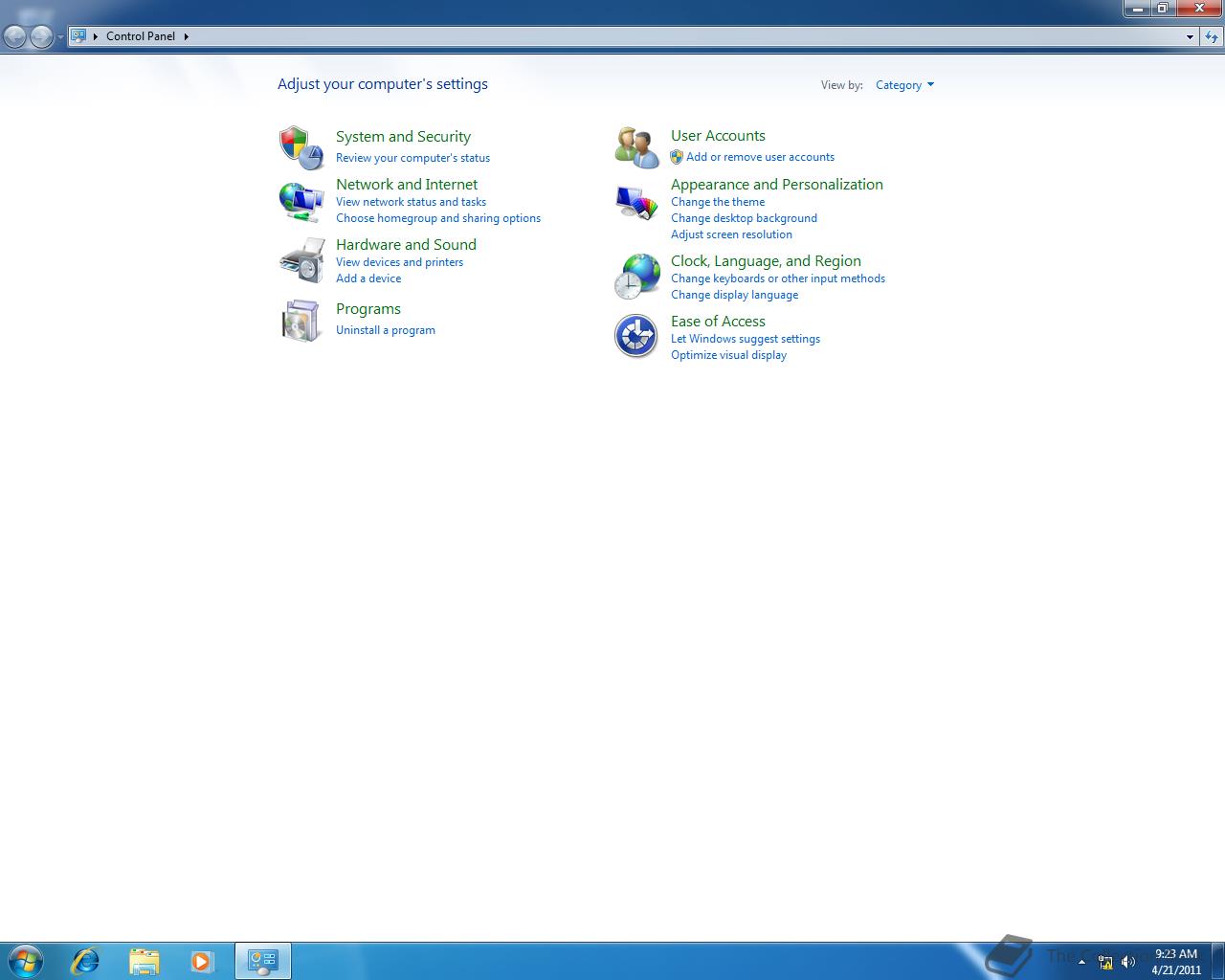
Task: Open the System and Security shield icon
Action: [x=301, y=147]
